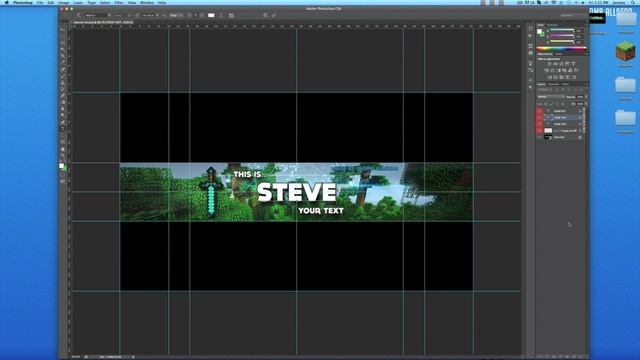
Task: Cancel the current text edits
Action: [x=265, y=15]
